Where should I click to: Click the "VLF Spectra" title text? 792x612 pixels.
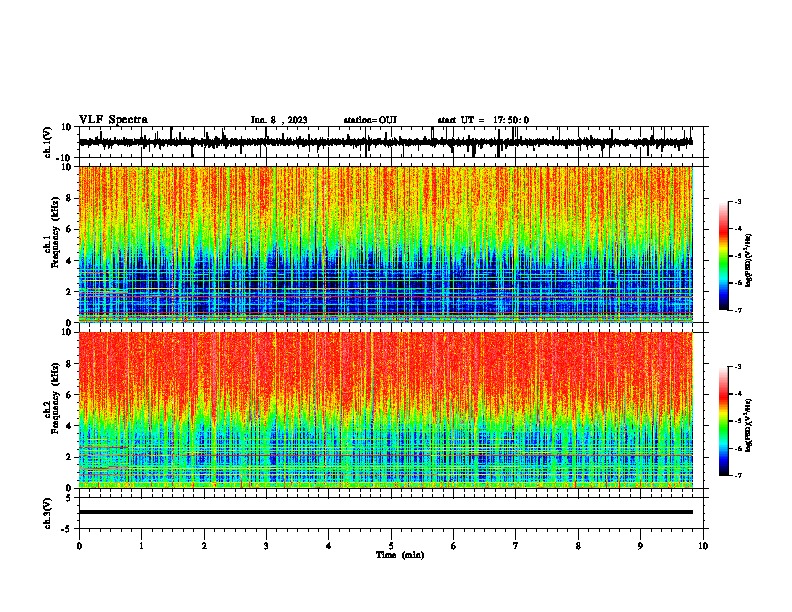113,120
